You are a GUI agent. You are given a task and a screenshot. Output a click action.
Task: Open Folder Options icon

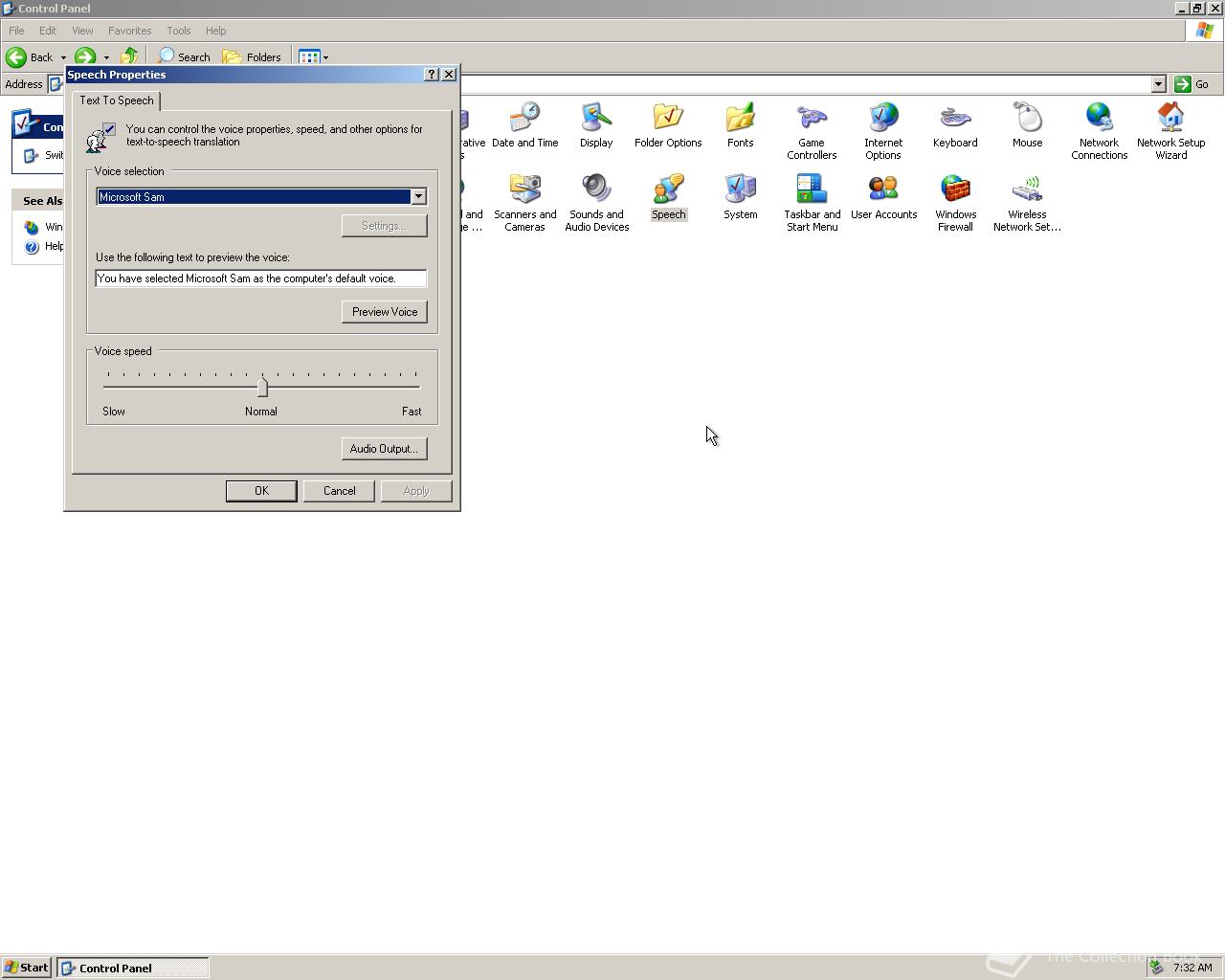point(668,125)
